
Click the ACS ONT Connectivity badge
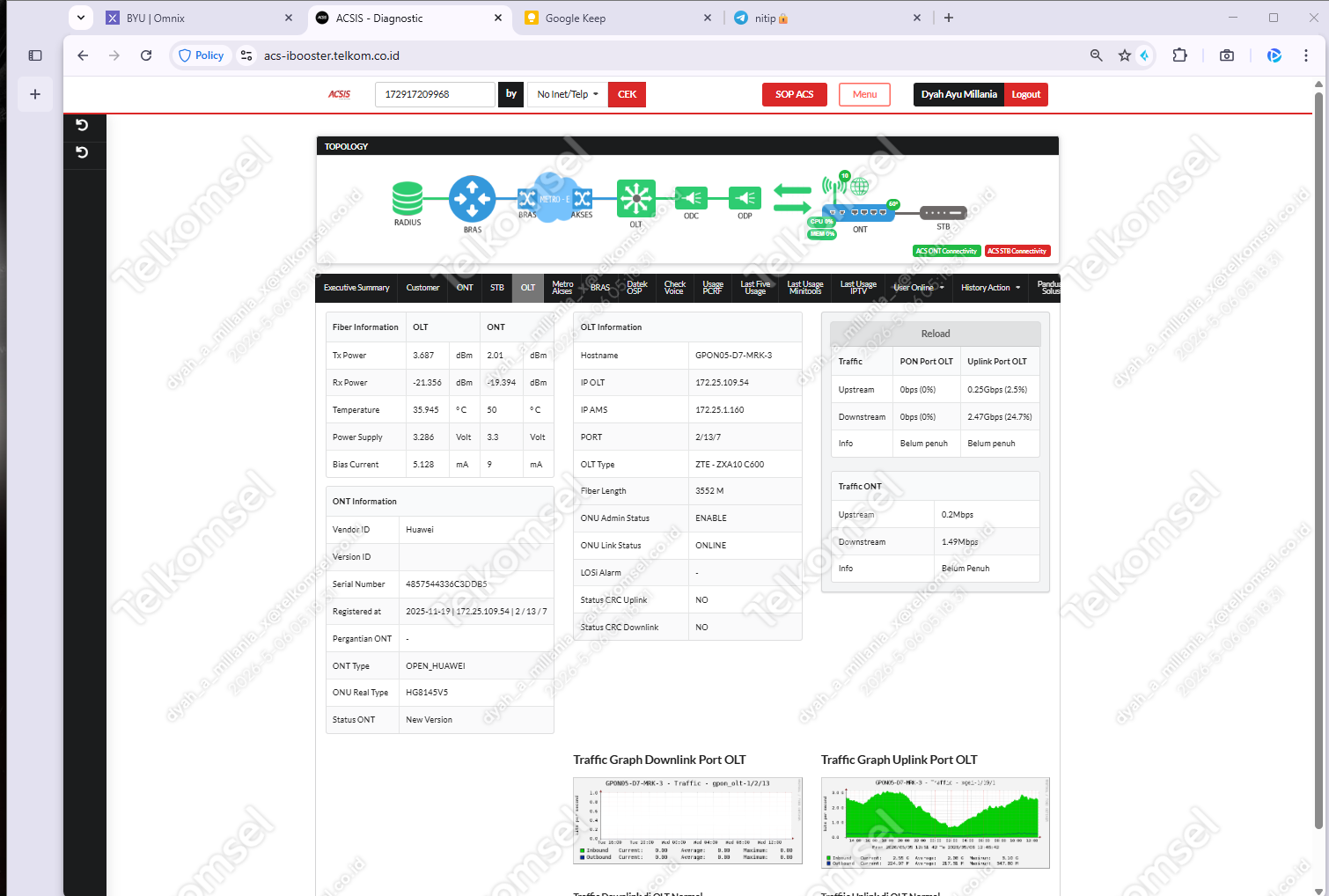[x=946, y=251]
